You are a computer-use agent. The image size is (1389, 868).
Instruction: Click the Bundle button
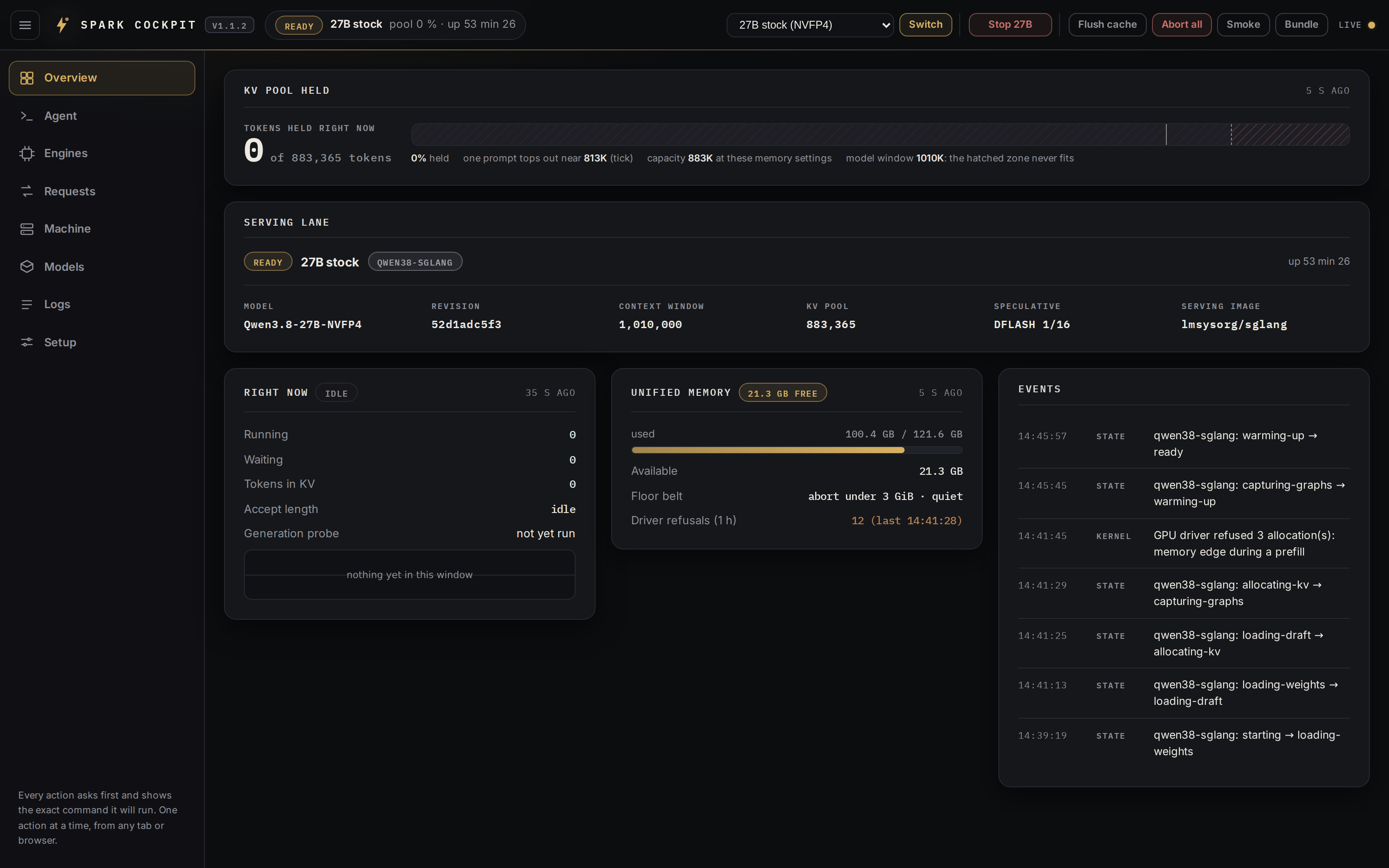tap(1301, 25)
